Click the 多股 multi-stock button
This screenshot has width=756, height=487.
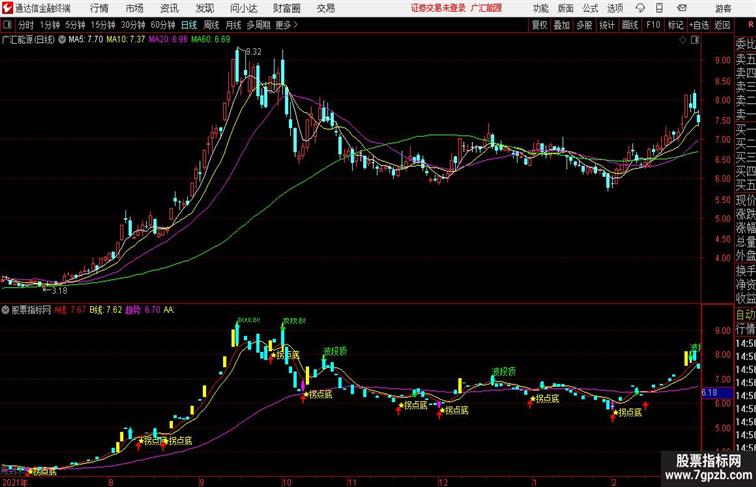point(584,25)
